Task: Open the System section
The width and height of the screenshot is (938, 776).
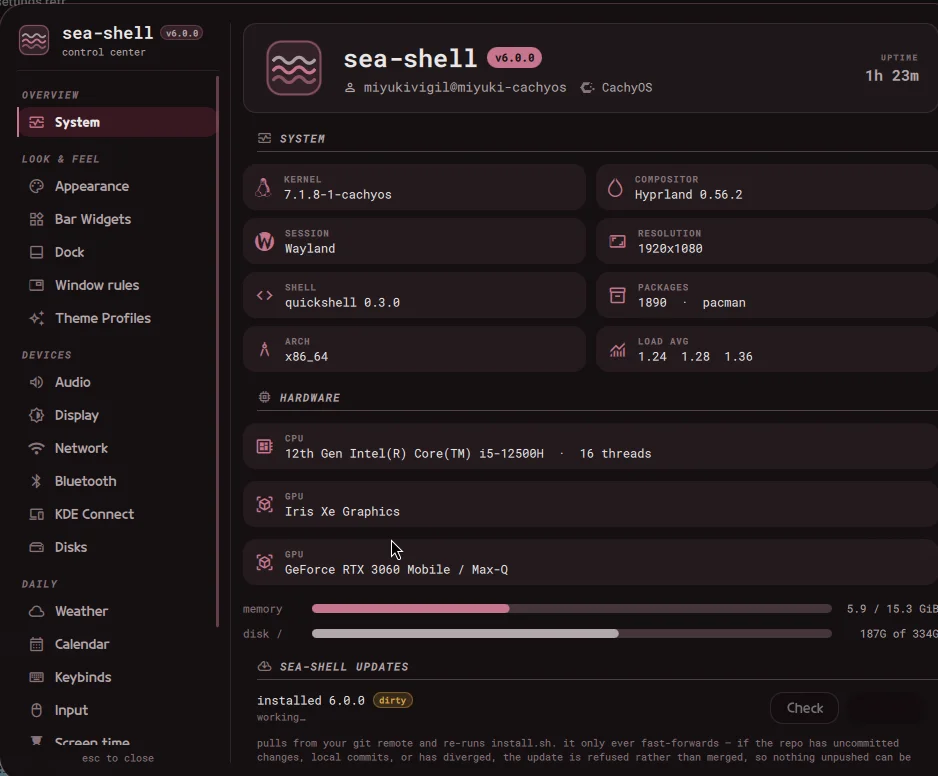Action: coord(117,122)
